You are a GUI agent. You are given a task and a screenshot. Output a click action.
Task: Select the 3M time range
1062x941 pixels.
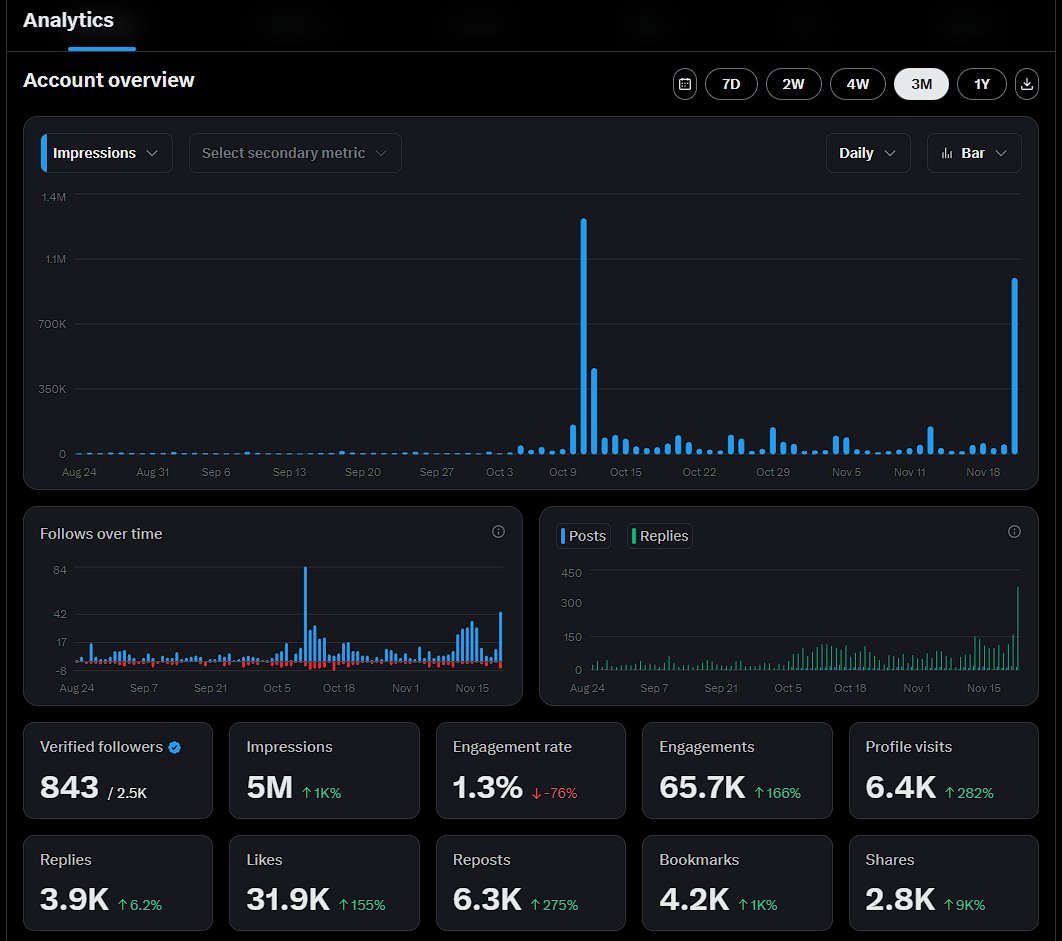pos(921,84)
